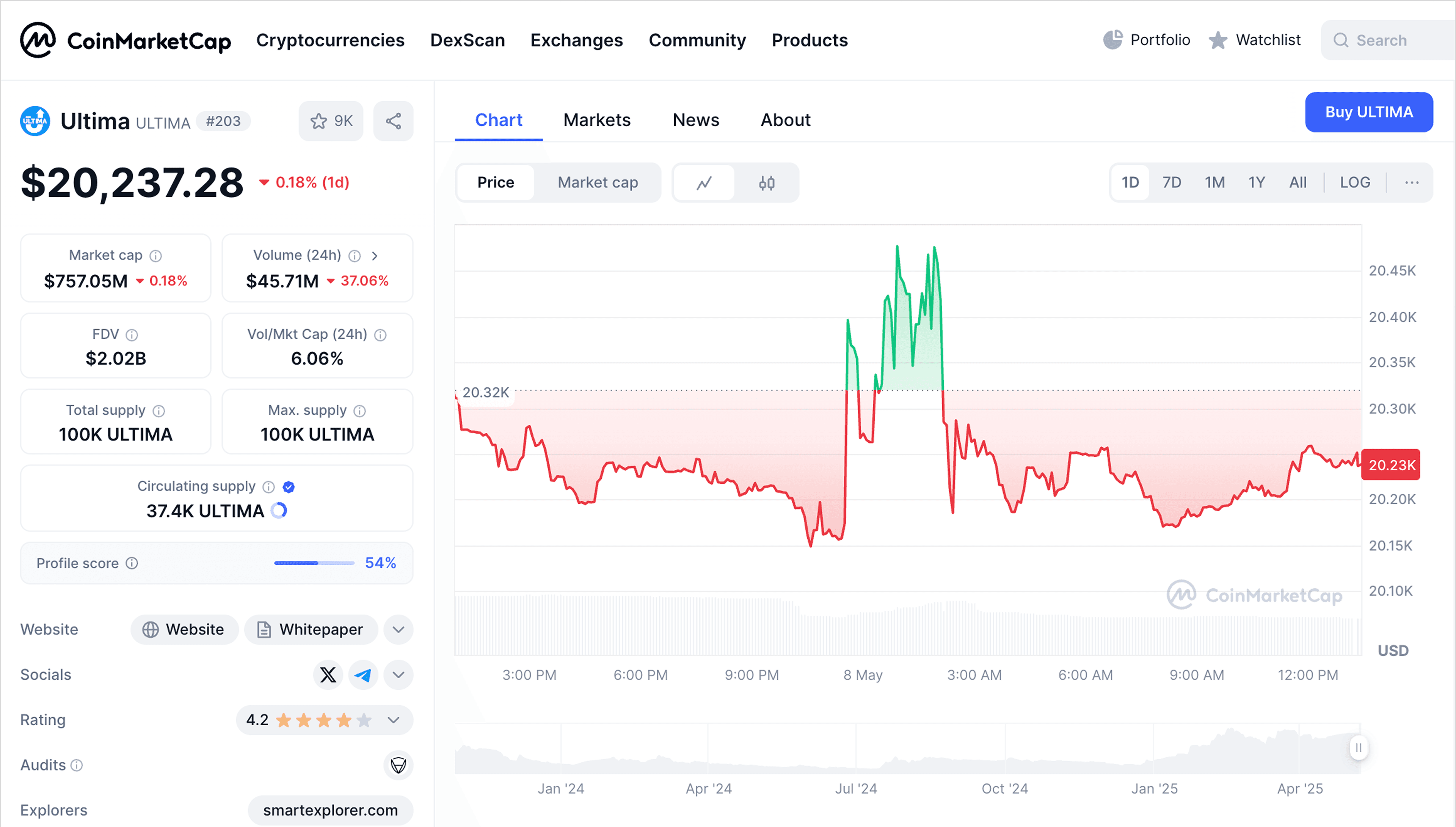This screenshot has height=827, width=1456.
Task: Set chart range to 1M
Action: (1215, 182)
